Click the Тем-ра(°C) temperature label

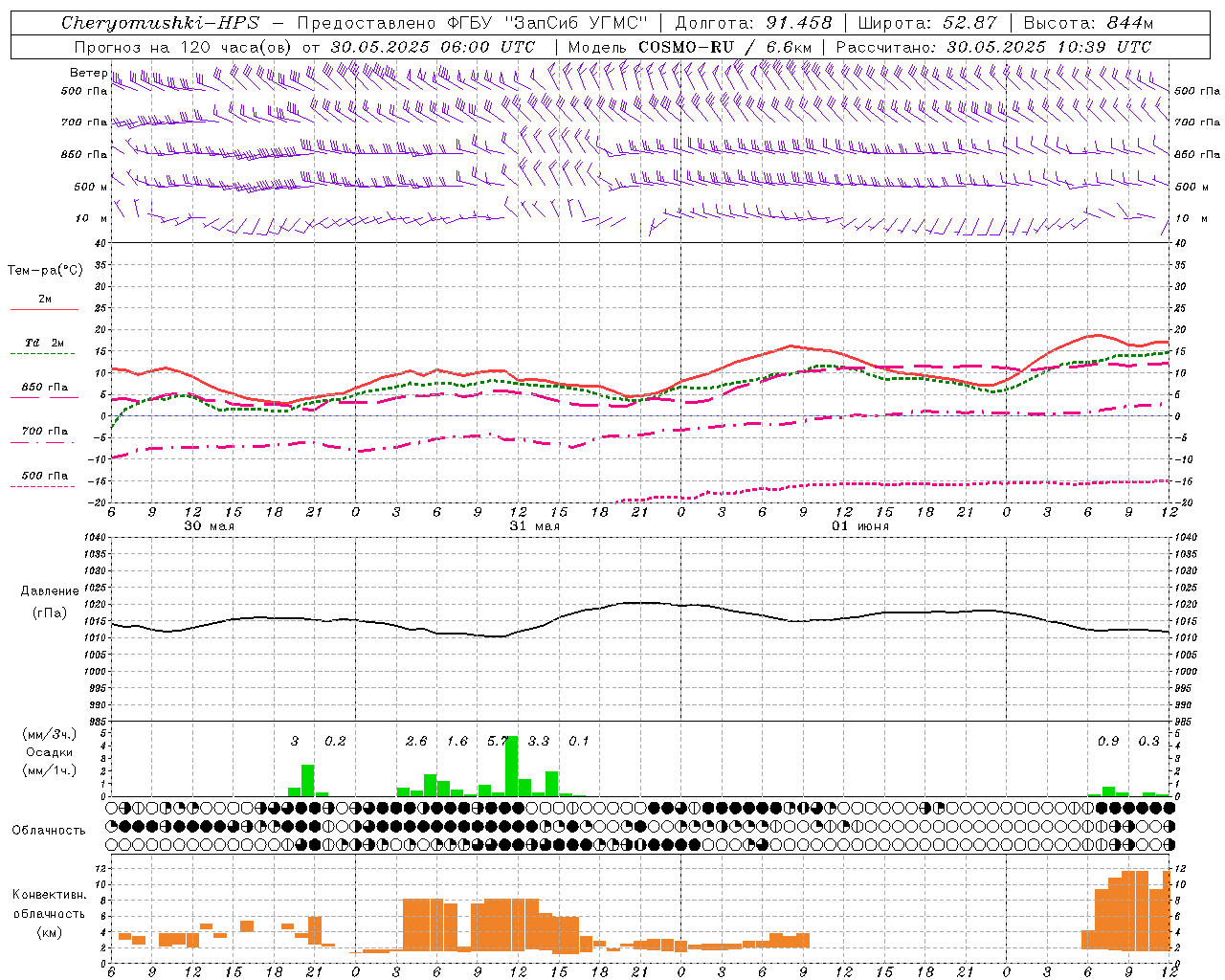click(x=45, y=271)
